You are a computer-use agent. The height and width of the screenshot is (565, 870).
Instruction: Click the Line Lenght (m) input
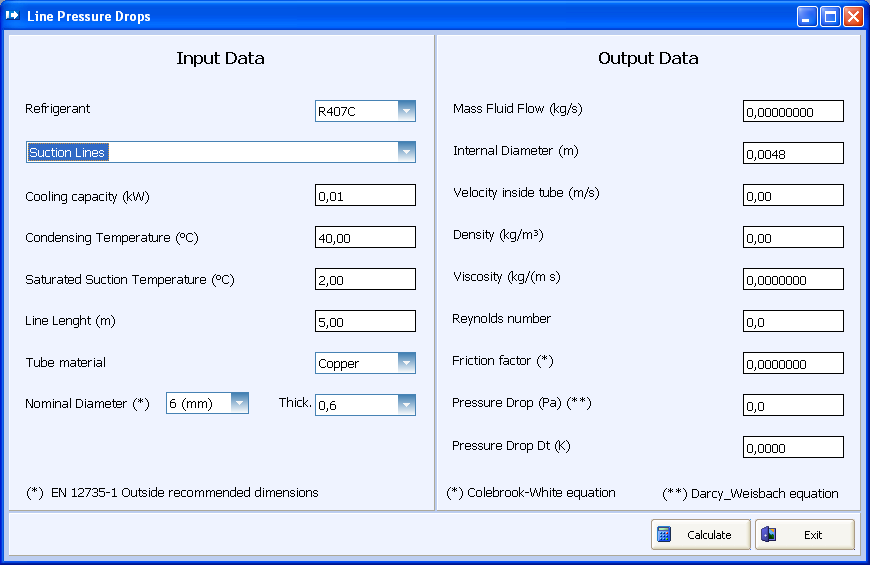coord(365,321)
